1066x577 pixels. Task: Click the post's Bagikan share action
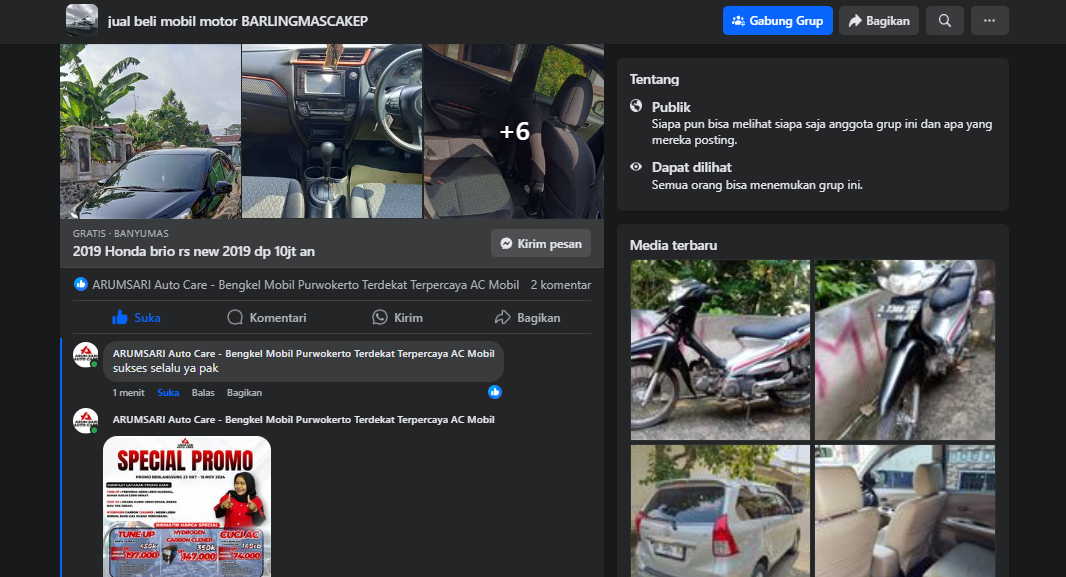(528, 317)
